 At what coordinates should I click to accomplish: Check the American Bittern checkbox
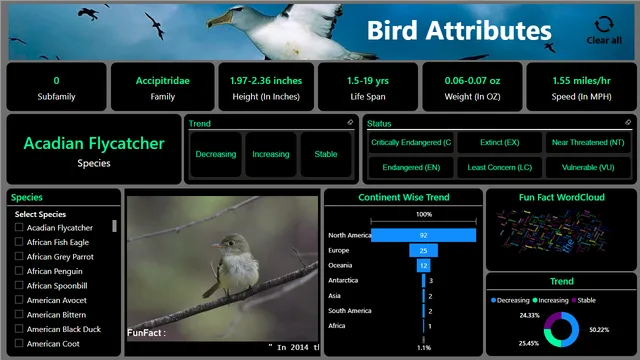pyautogui.click(x=19, y=314)
